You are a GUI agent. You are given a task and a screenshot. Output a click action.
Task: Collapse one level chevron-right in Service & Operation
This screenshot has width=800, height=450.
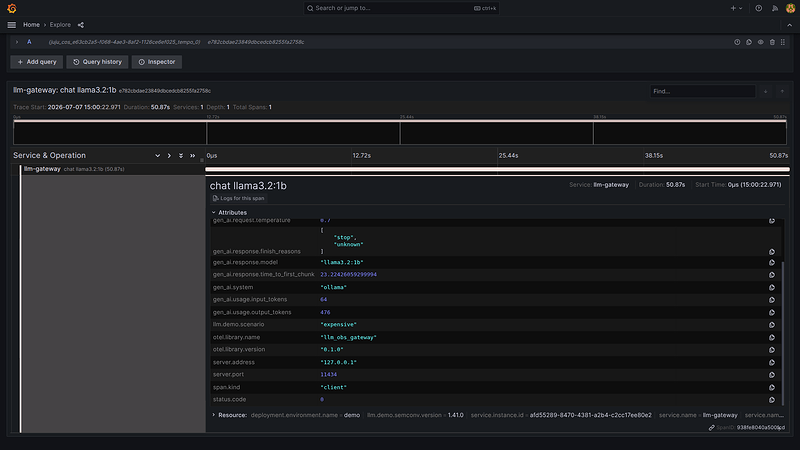pyautogui.click(x=169, y=156)
